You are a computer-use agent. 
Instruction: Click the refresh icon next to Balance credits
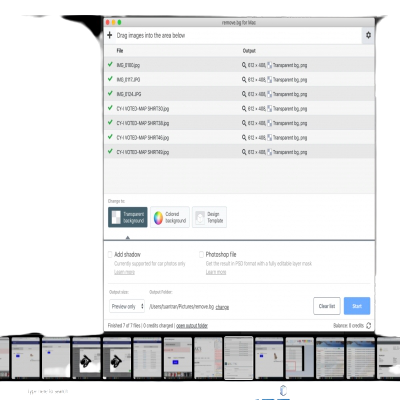pos(368,326)
